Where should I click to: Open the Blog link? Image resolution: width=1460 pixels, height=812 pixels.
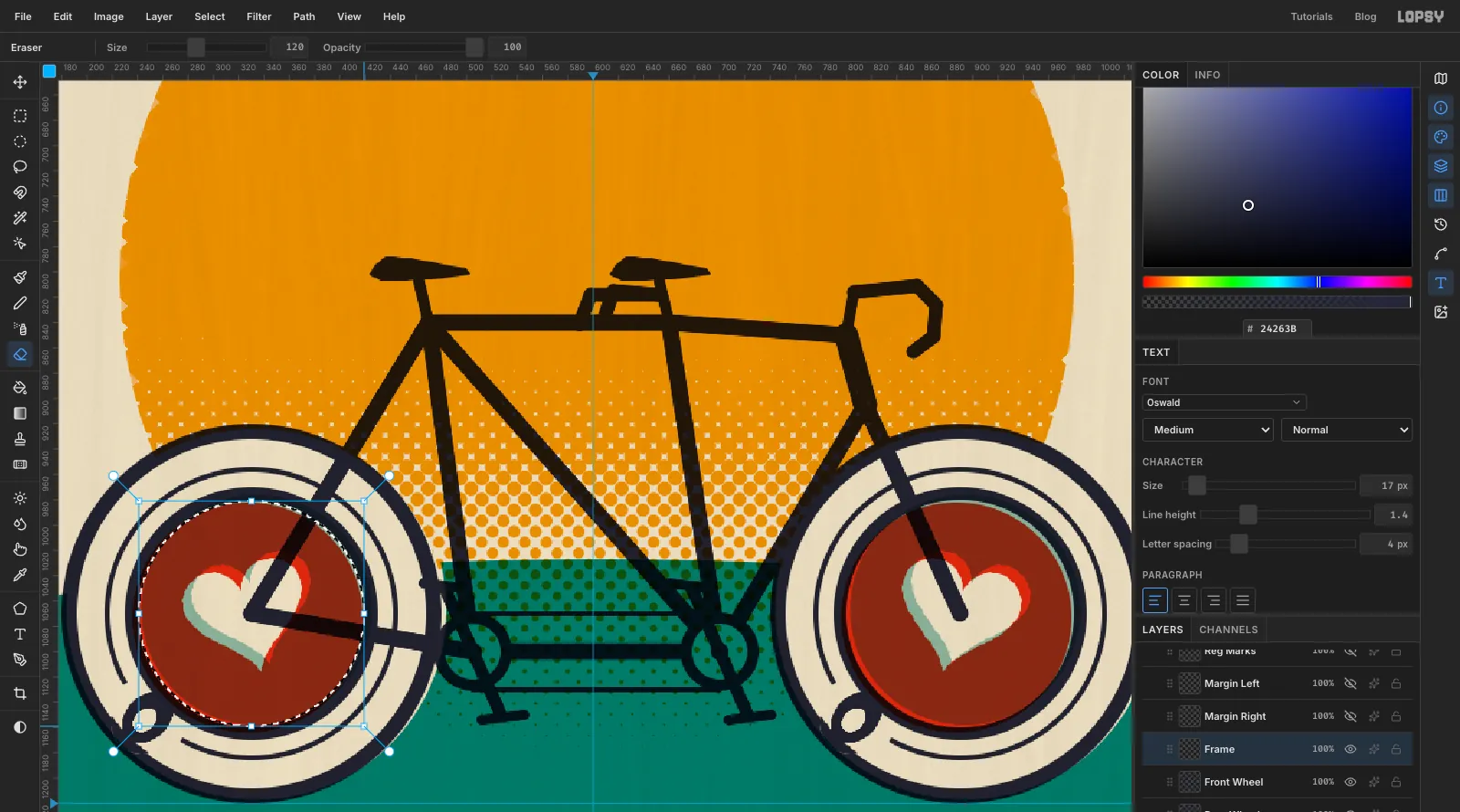(1365, 16)
